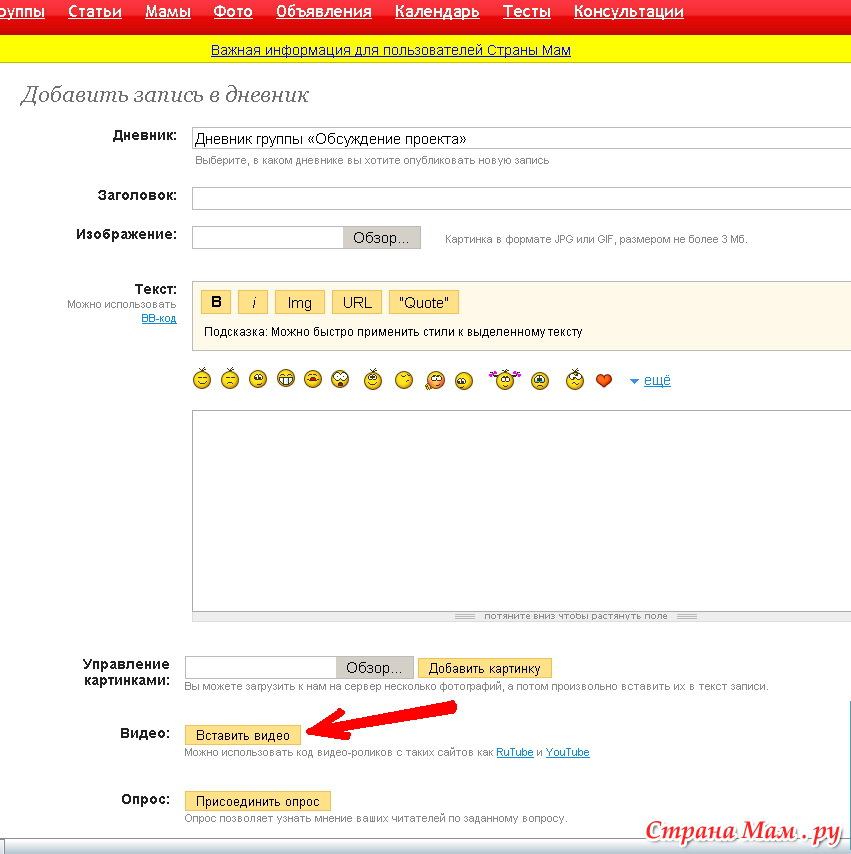Insert the first smiling emoticon
The height and width of the screenshot is (854, 851).
point(202,380)
